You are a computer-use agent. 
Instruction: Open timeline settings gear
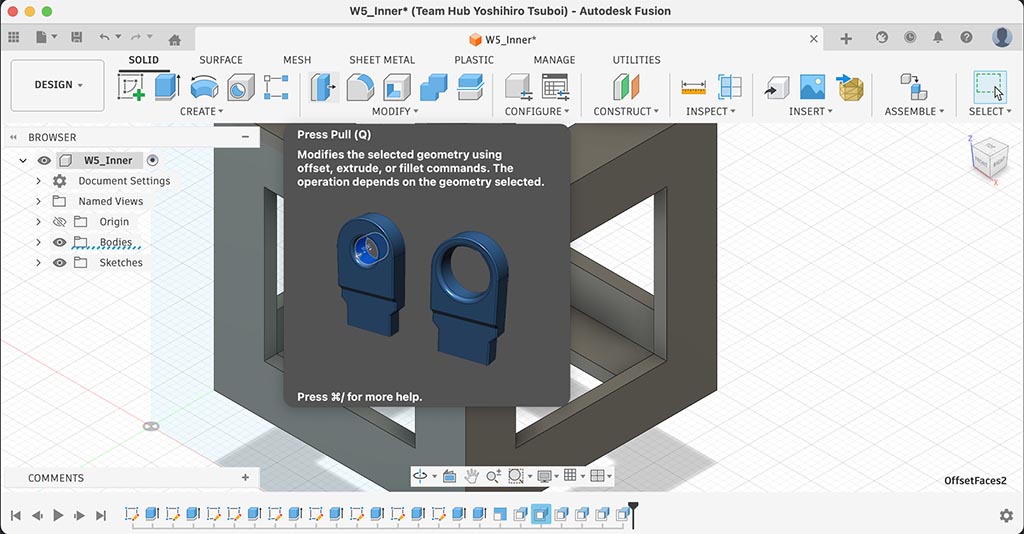1006,516
